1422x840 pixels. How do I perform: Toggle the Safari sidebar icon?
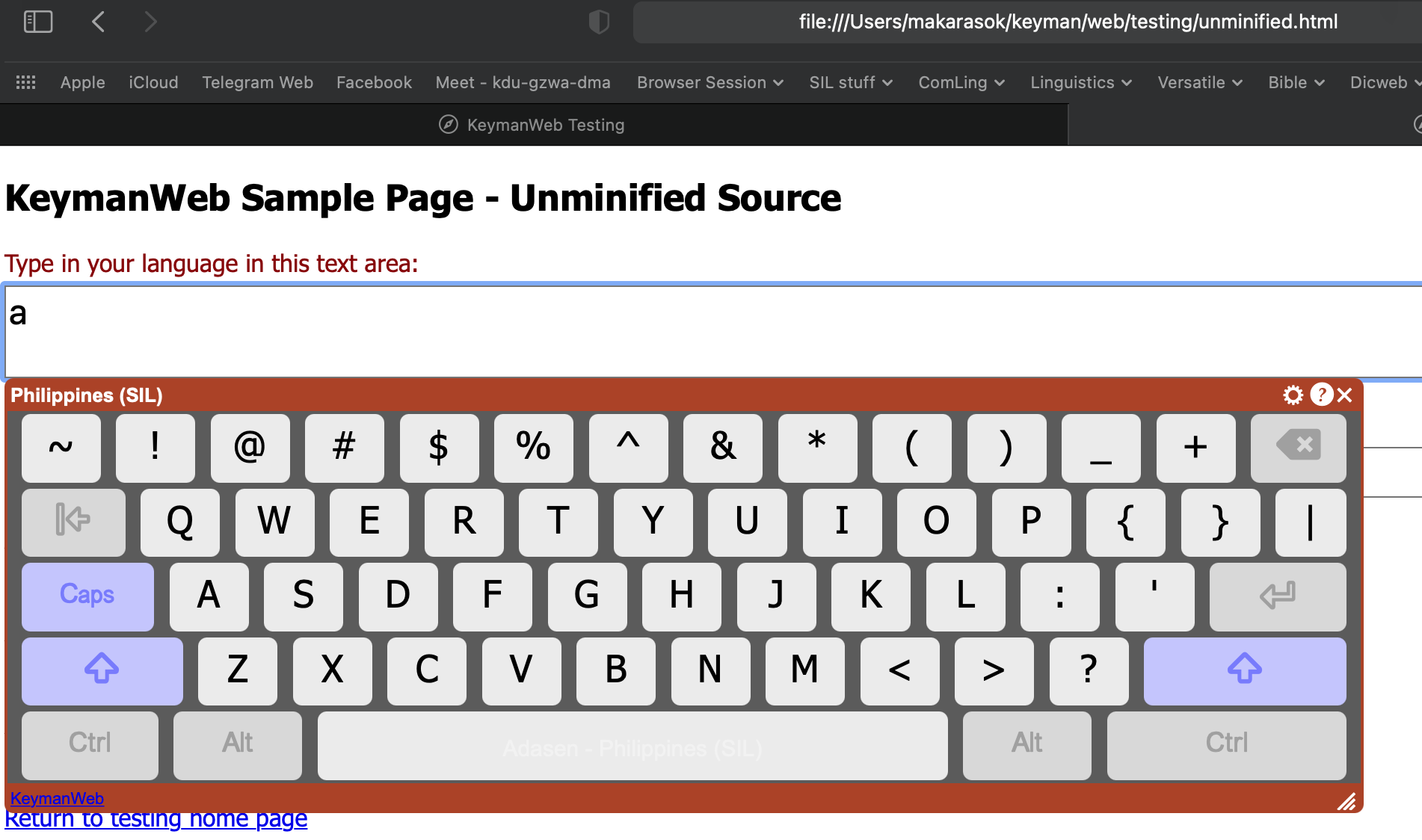[38, 22]
